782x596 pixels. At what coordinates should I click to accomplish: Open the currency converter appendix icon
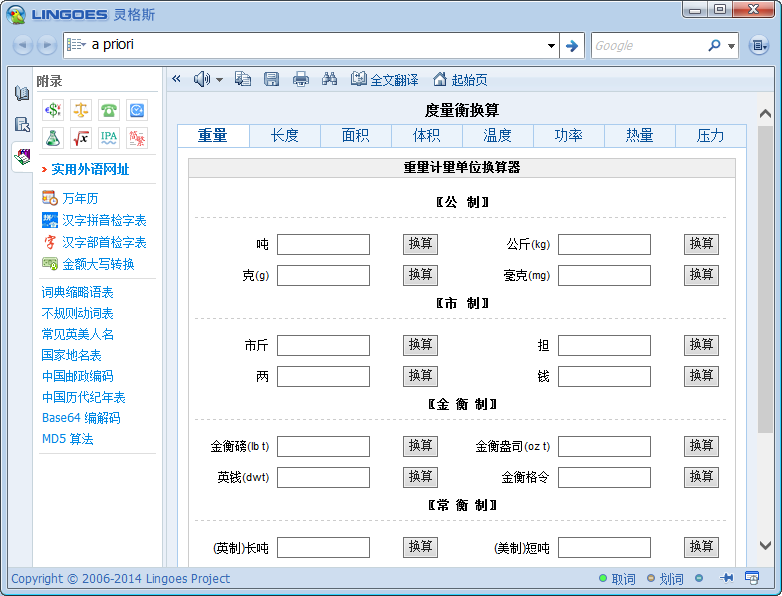53,110
